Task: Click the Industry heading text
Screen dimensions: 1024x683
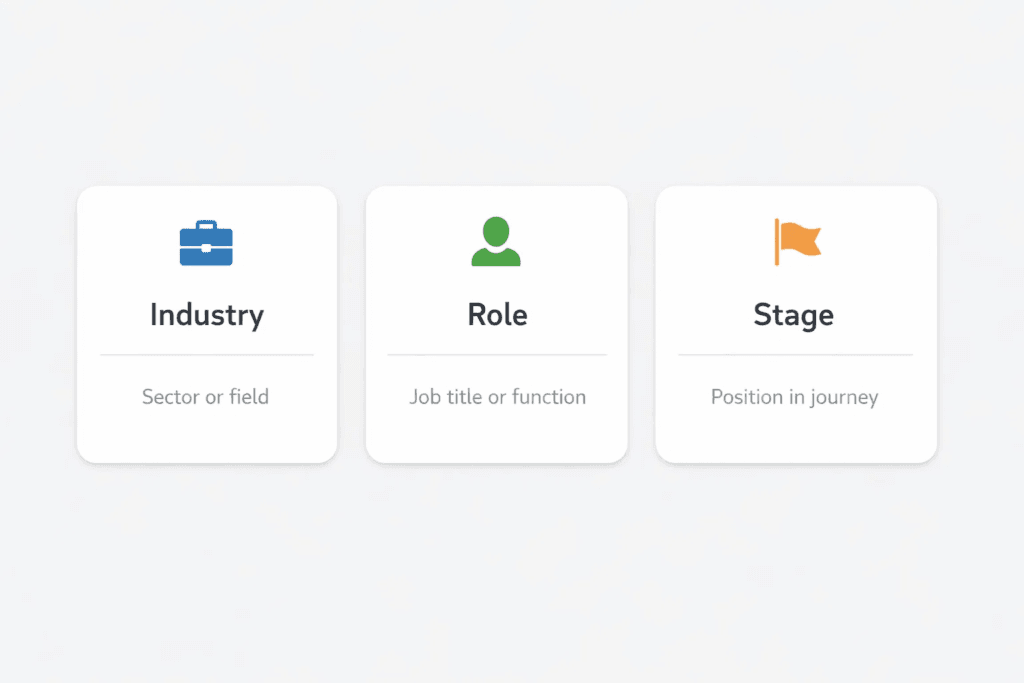Action: (206, 314)
